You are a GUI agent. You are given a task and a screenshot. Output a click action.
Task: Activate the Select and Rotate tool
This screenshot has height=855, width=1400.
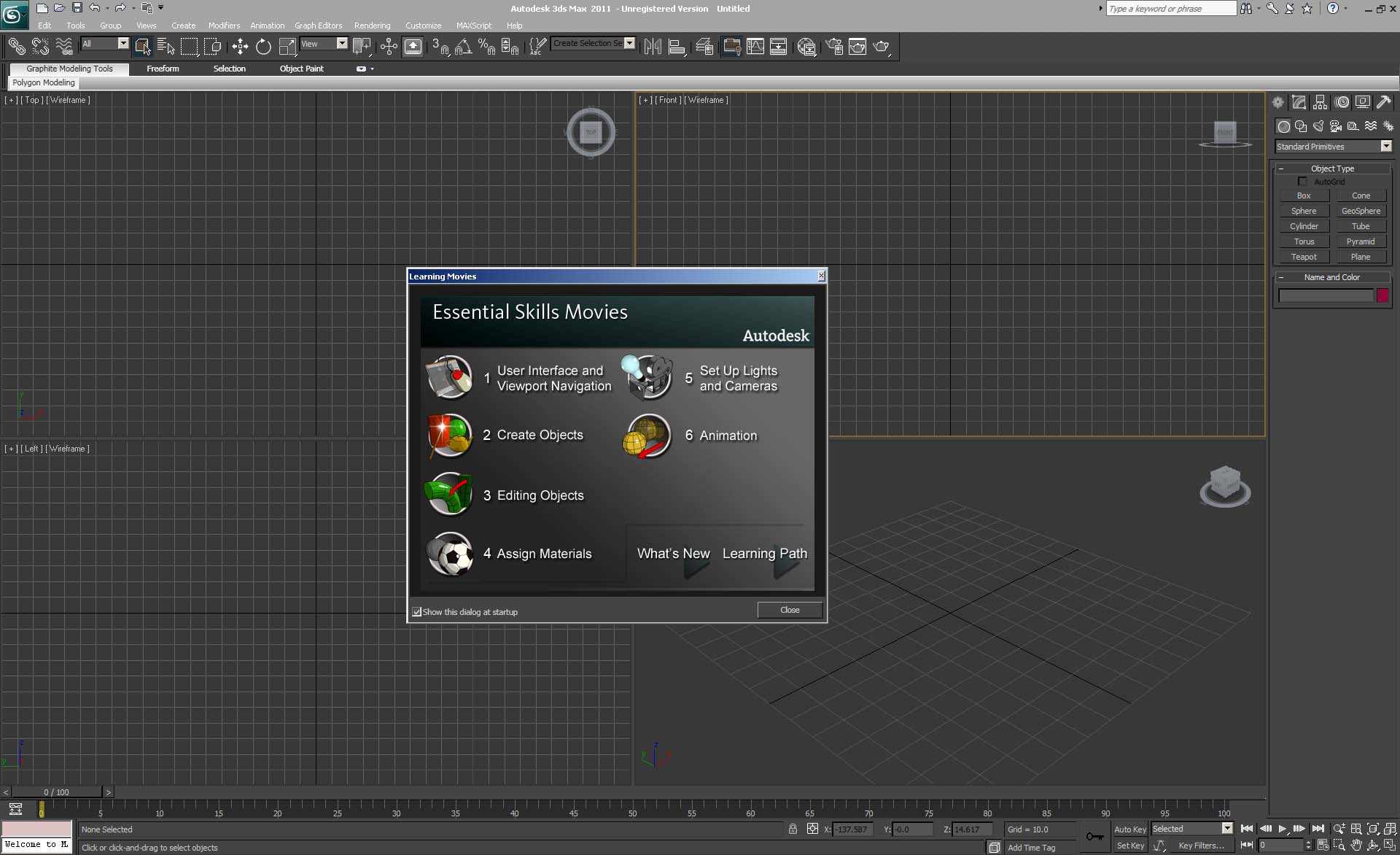click(263, 47)
